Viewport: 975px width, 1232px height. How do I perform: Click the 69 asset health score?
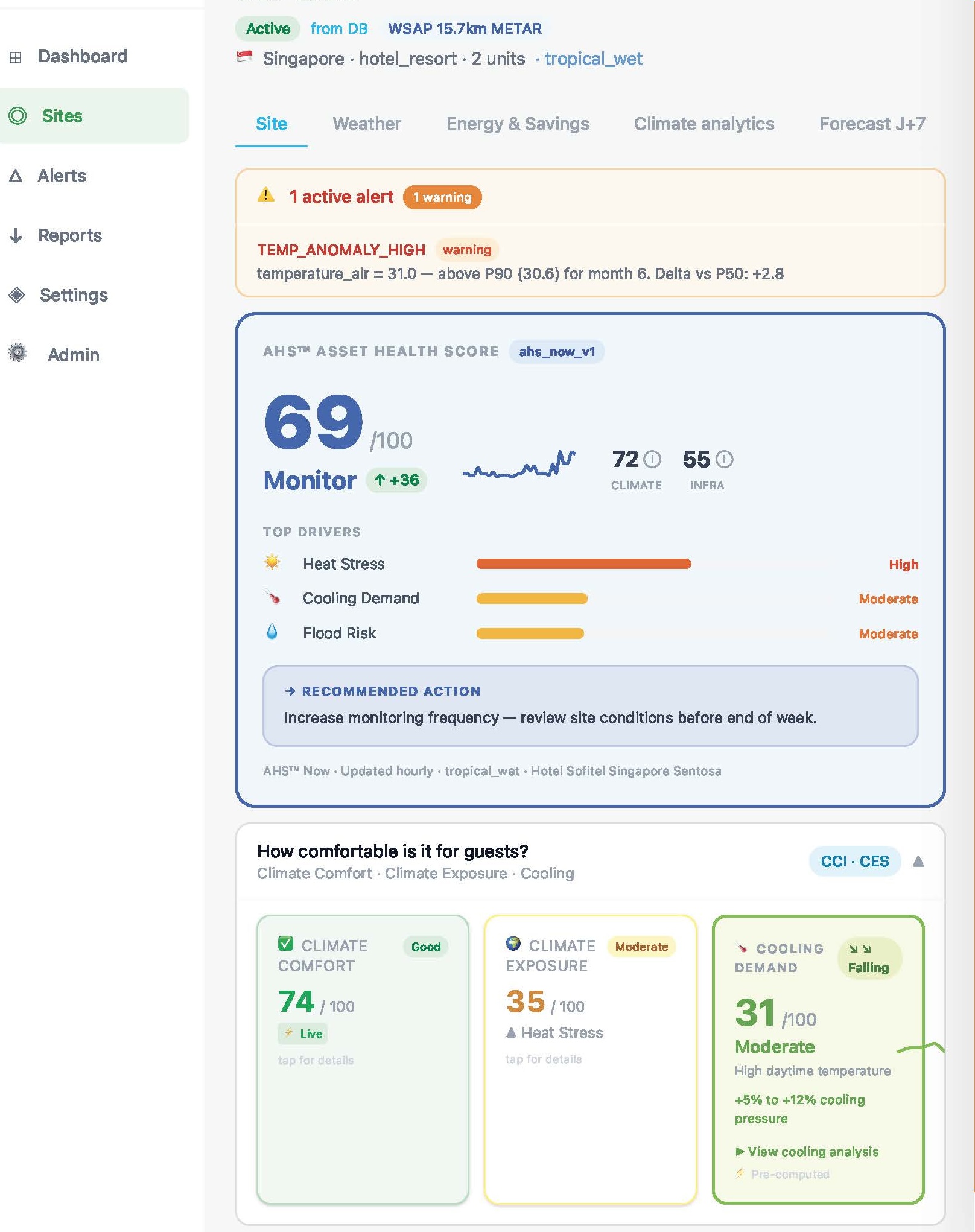tap(314, 422)
